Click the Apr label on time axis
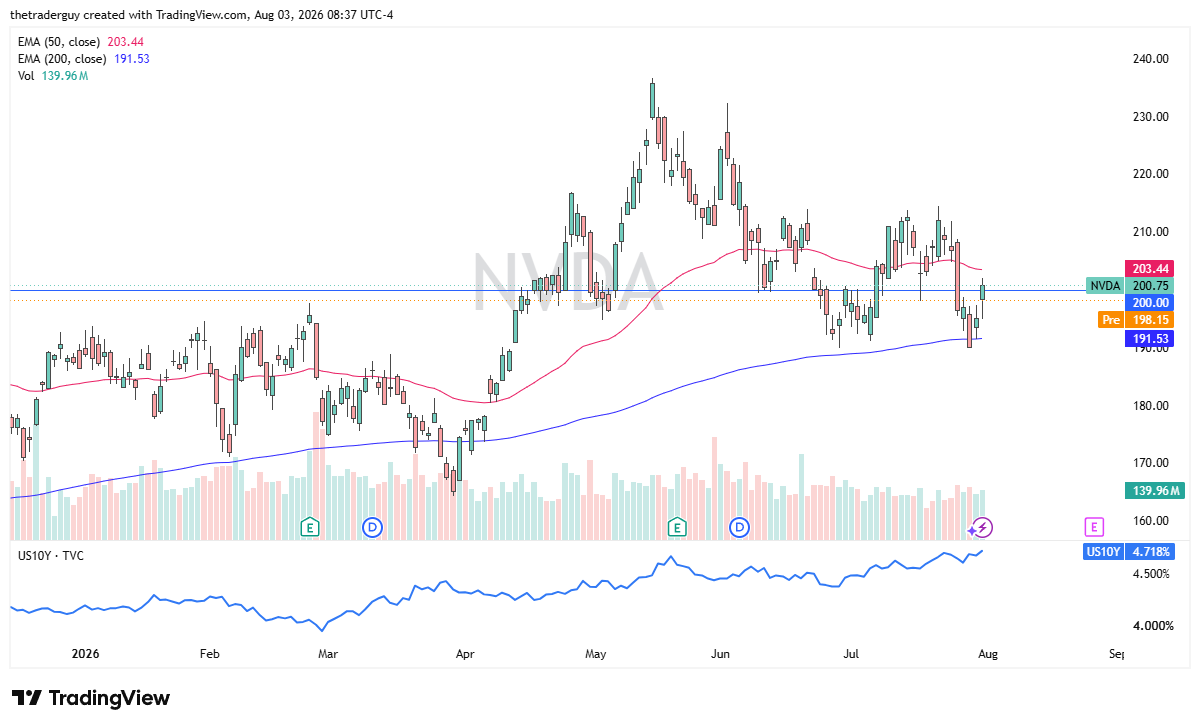 pos(465,655)
